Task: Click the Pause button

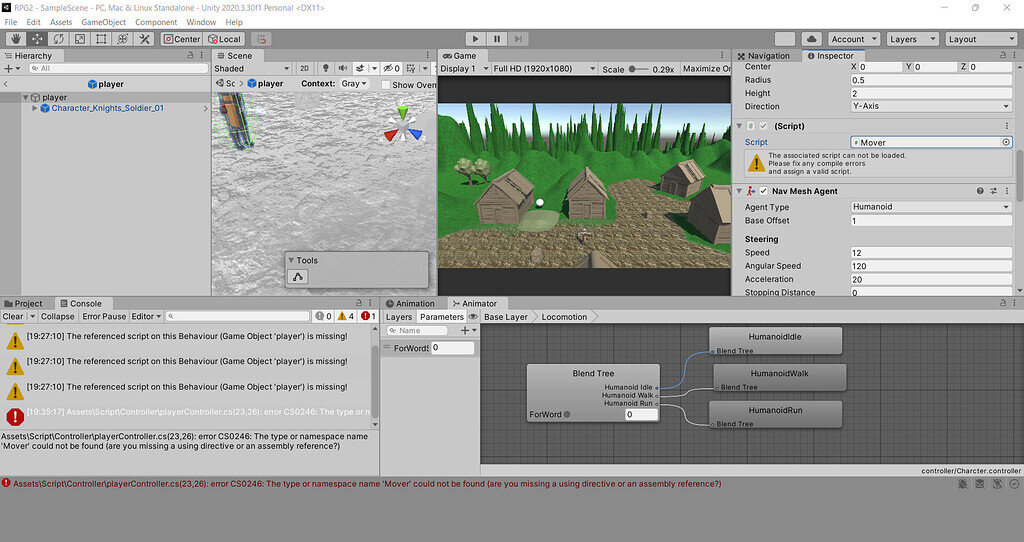Action: pyautogui.click(x=496, y=39)
